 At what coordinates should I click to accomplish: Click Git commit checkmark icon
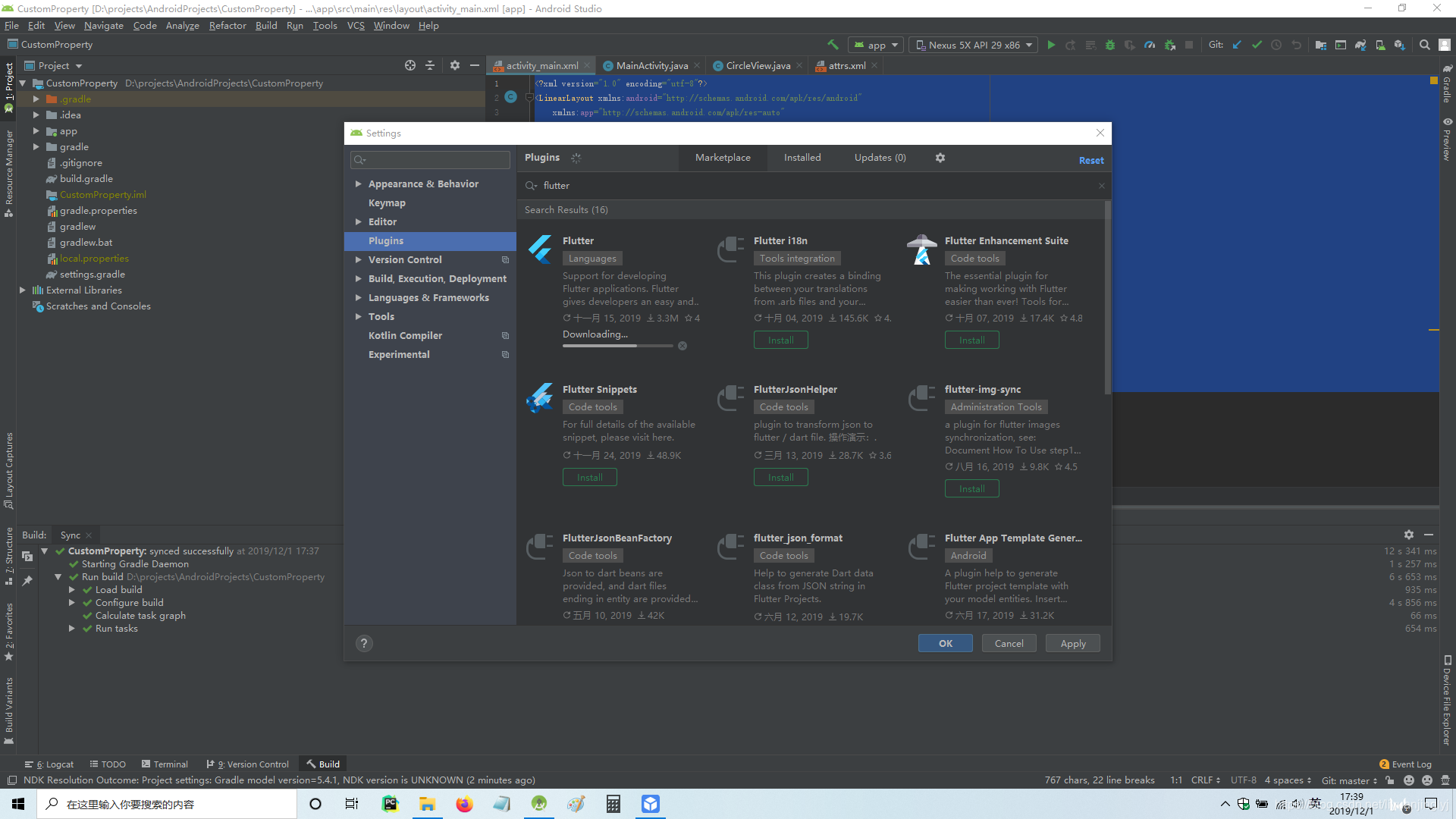click(1257, 45)
